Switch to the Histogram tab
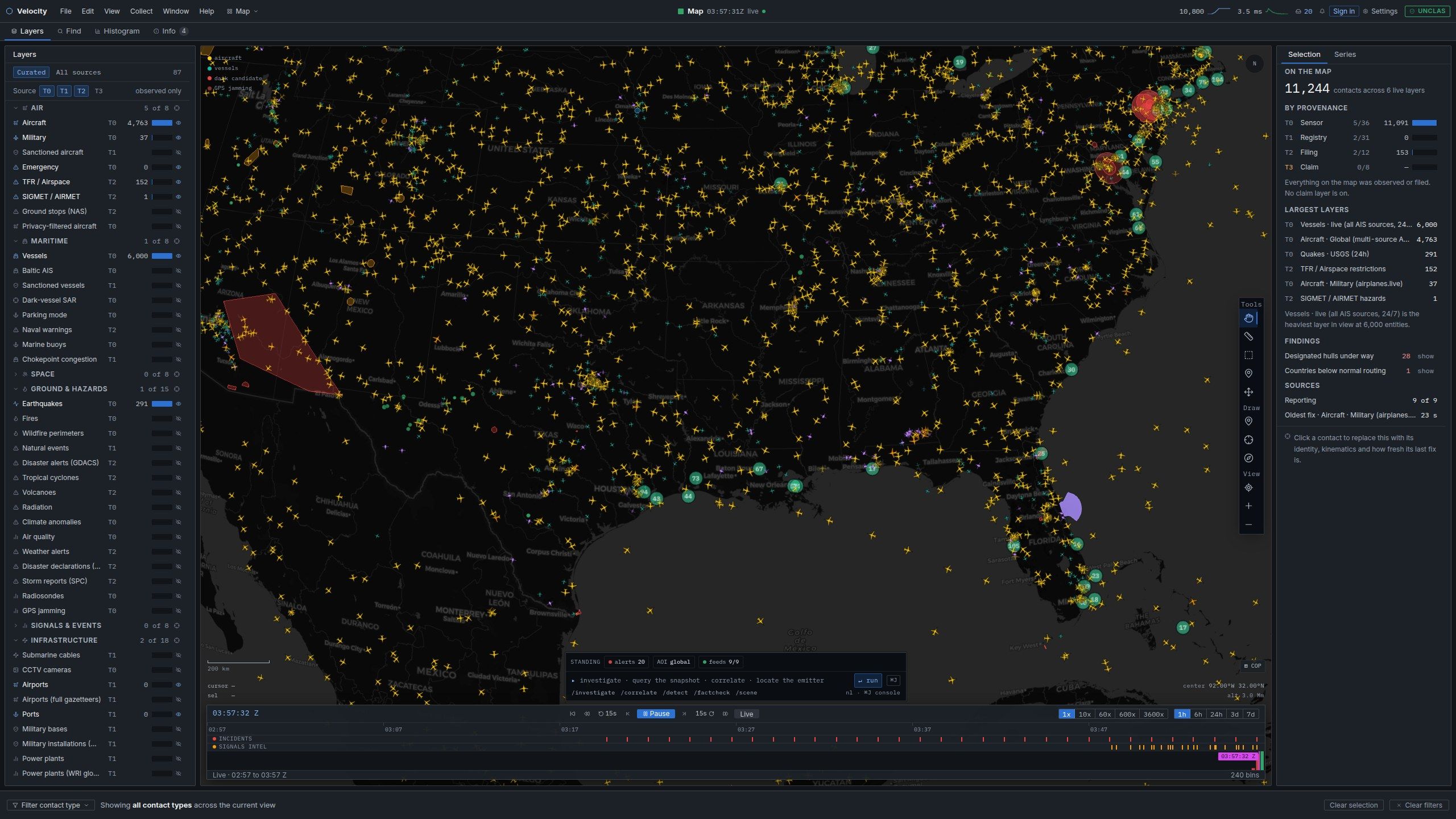The width and height of the screenshot is (1456, 819). [x=117, y=31]
